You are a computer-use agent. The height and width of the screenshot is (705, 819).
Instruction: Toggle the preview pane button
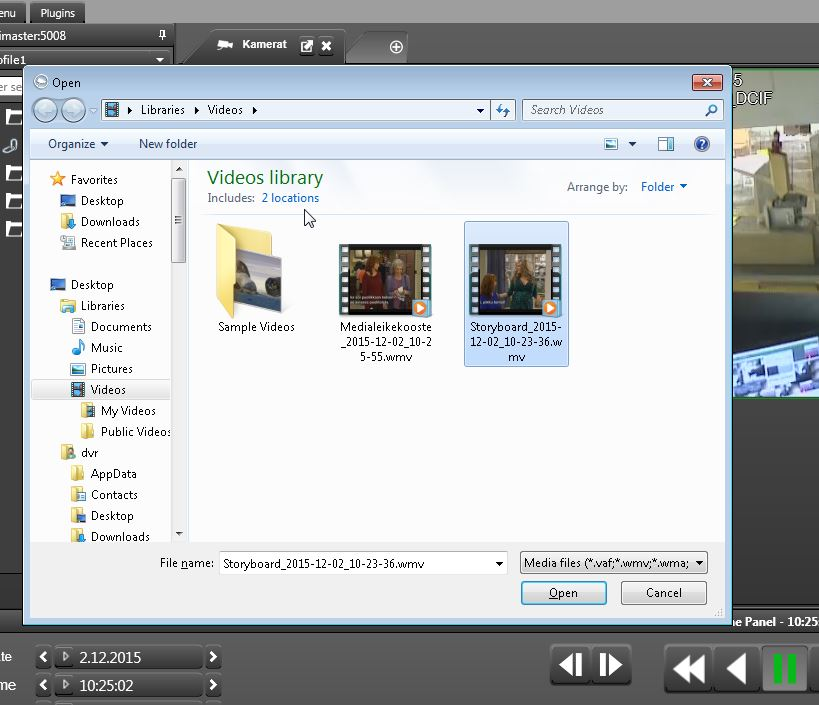pos(666,144)
